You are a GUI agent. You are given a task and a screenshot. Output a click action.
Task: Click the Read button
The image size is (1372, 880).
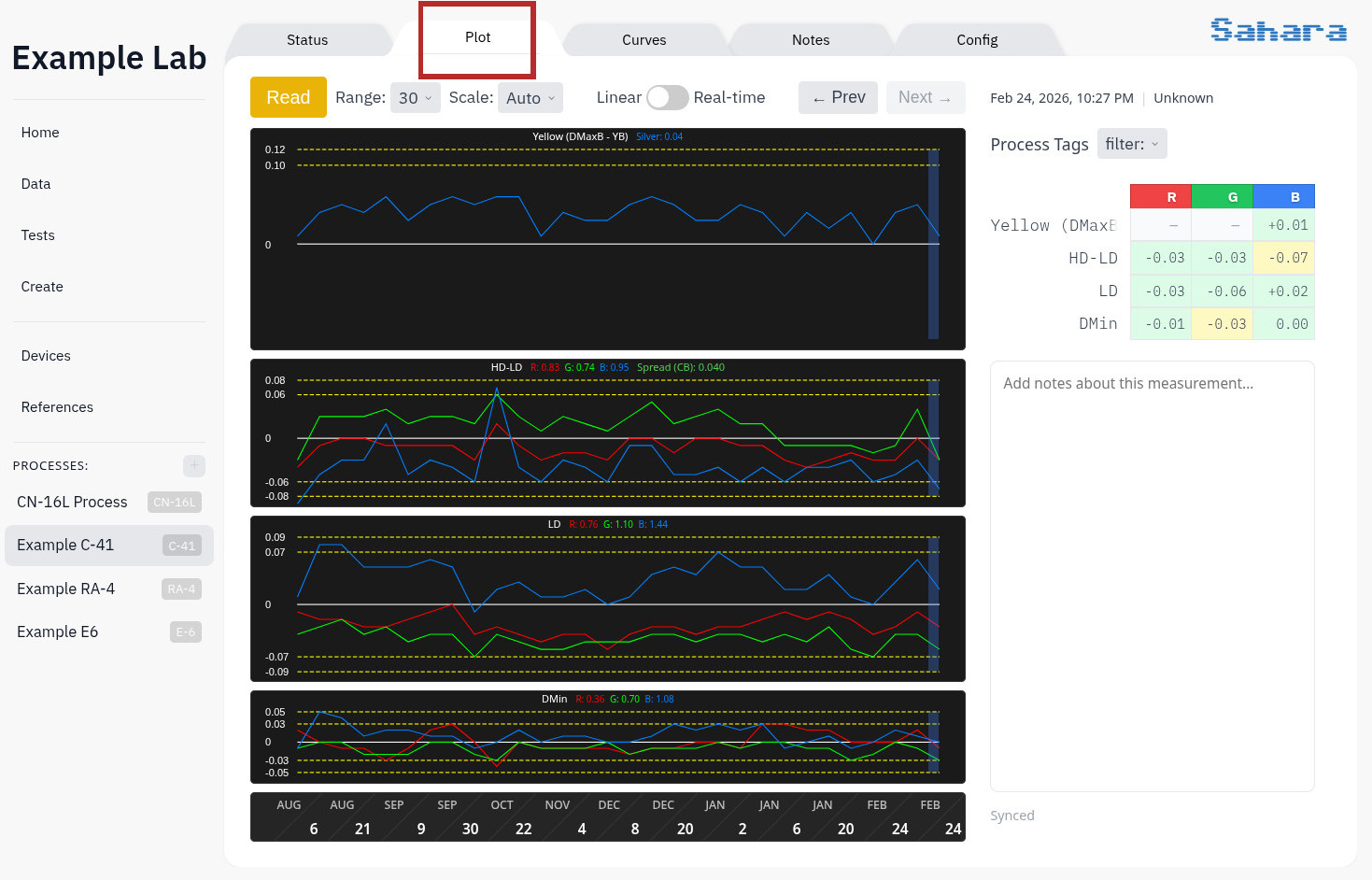pyautogui.click(x=288, y=96)
